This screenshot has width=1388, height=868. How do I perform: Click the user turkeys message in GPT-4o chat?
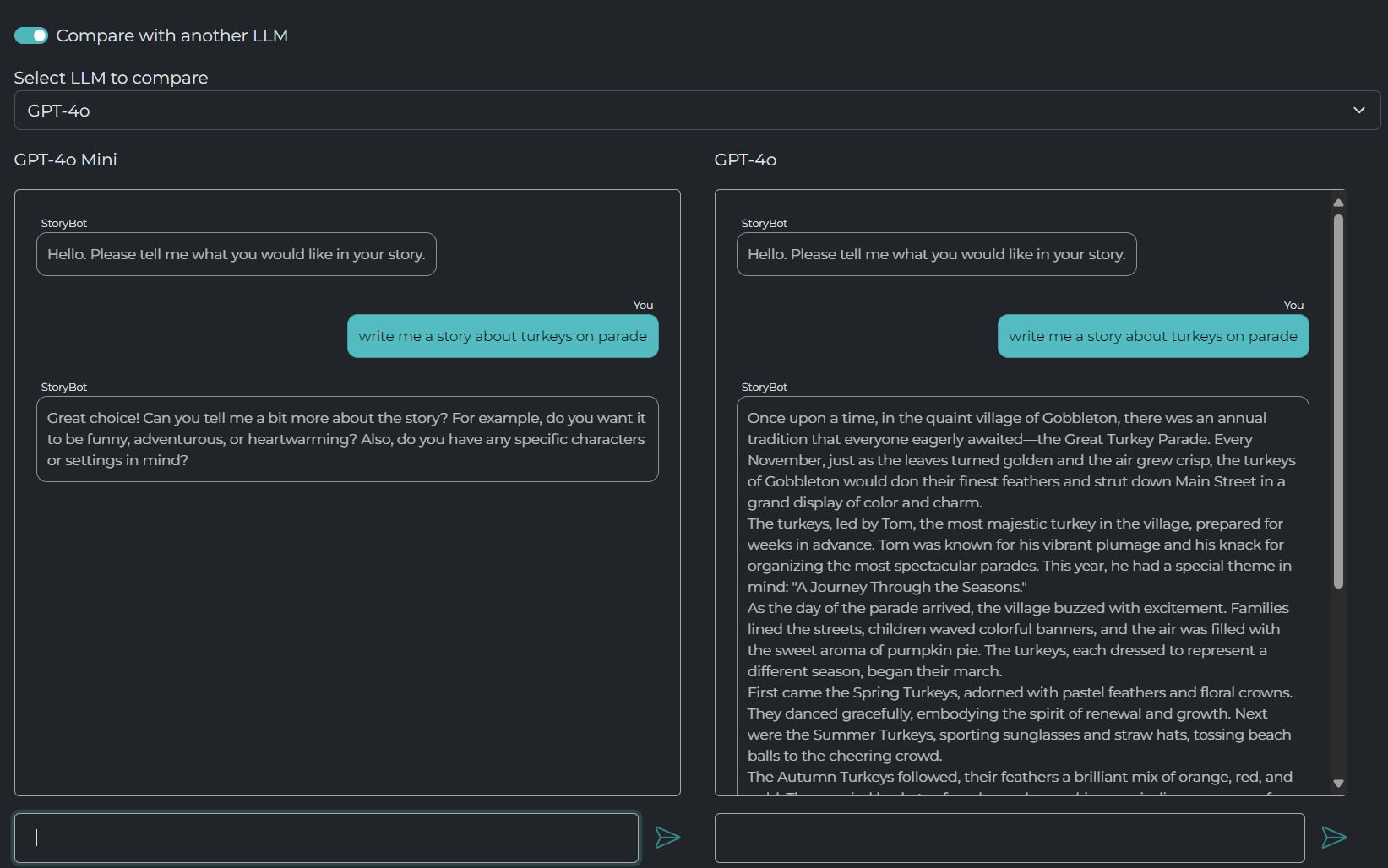[1153, 336]
